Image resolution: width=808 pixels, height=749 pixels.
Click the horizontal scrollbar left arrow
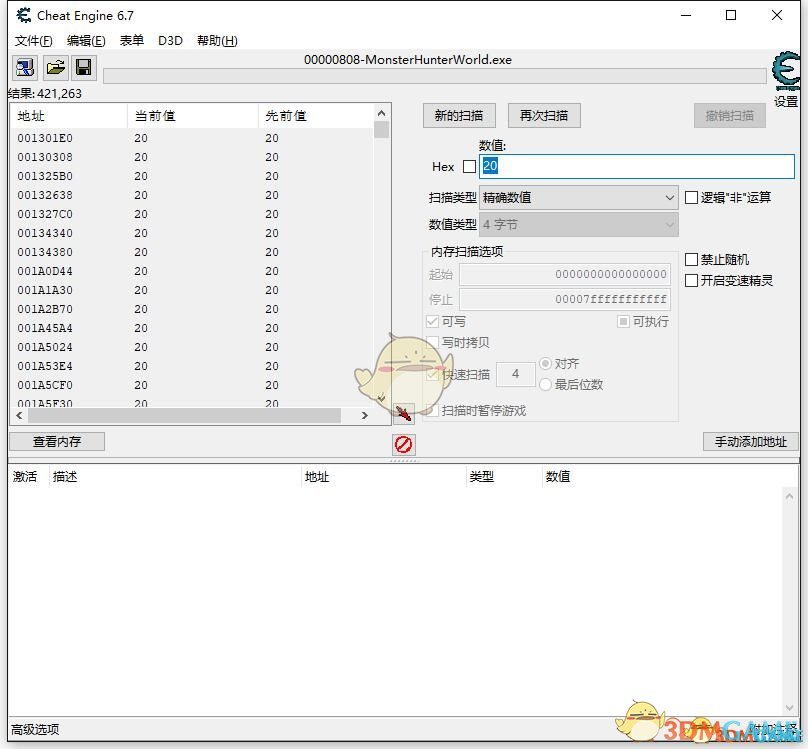click(x=20, y=415)
